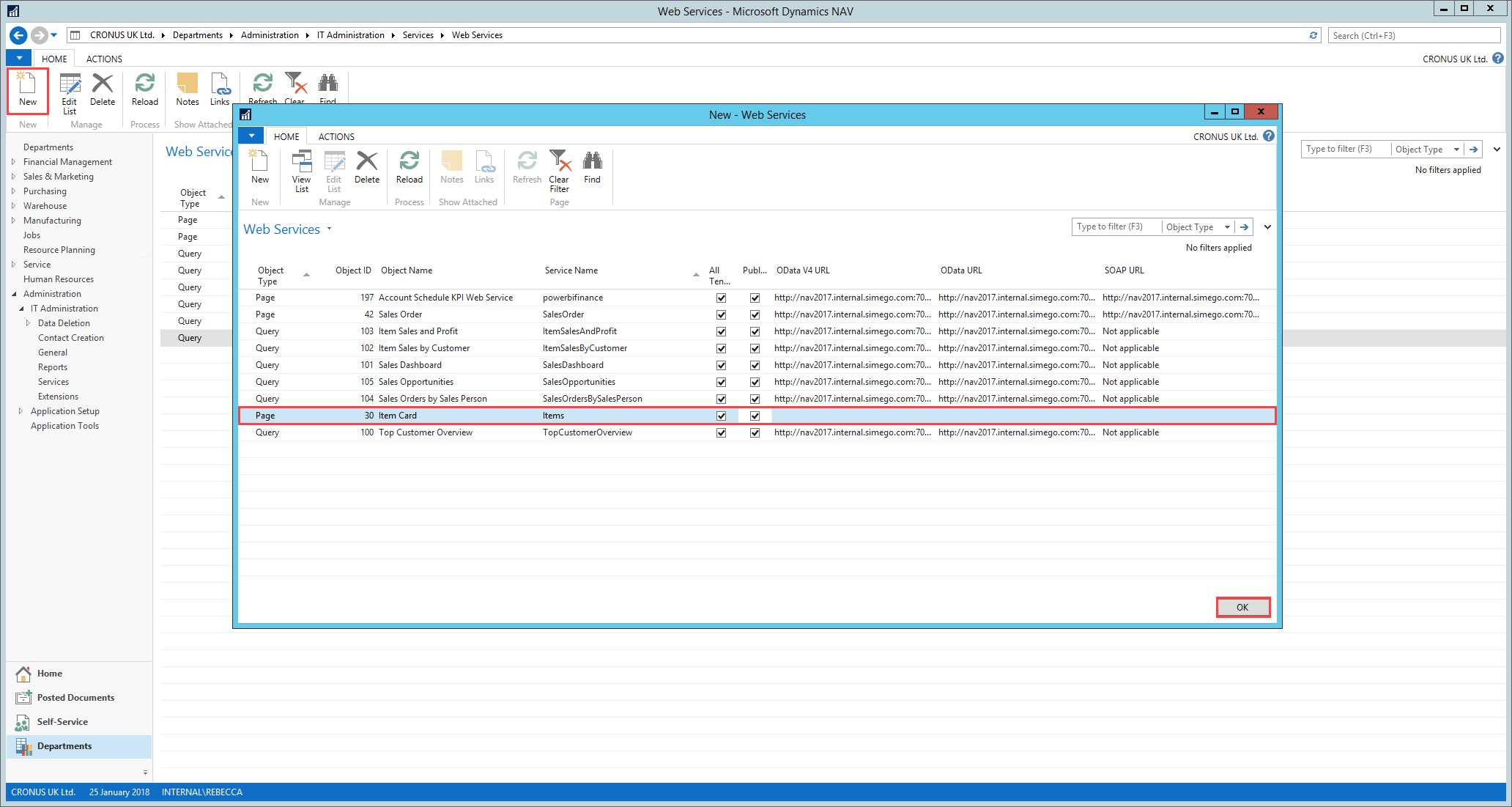Image resolution: width=1512 pixels, height=807 pixels.
Task: Toggle Published checkbox for ItemSalesByCustomer
Action: point(755,348)
